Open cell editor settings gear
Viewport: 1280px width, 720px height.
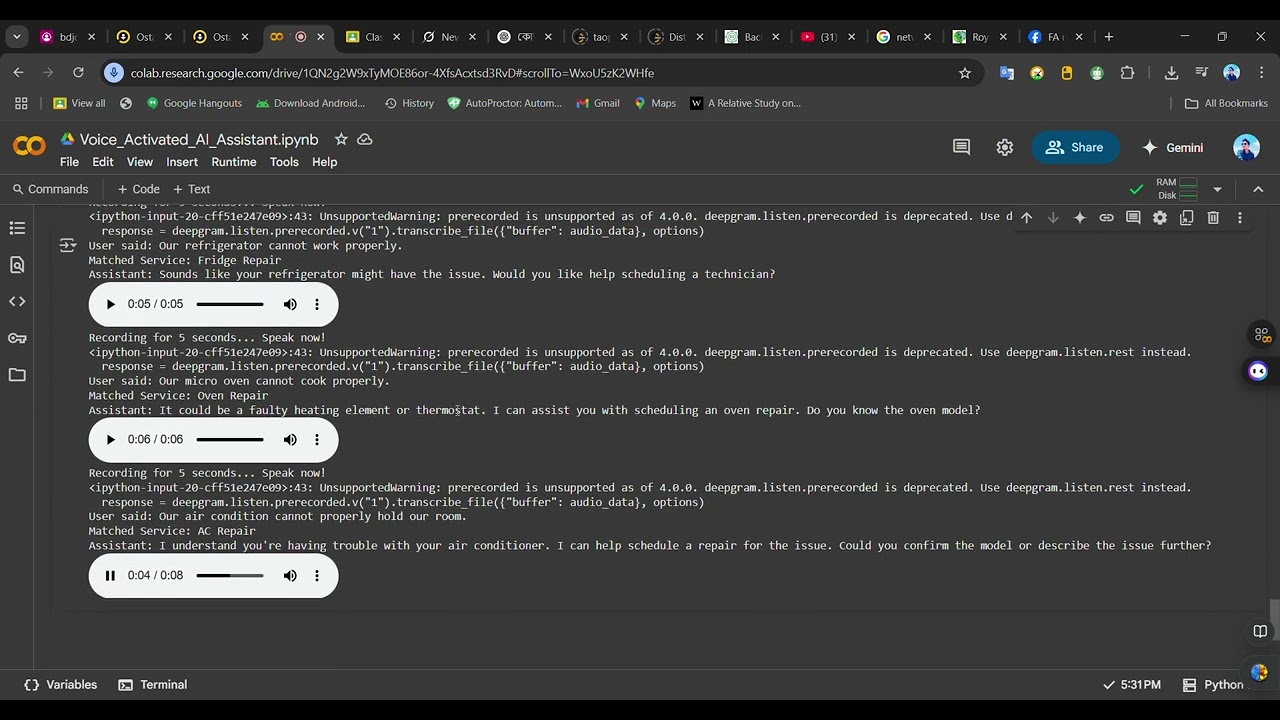1160,217
